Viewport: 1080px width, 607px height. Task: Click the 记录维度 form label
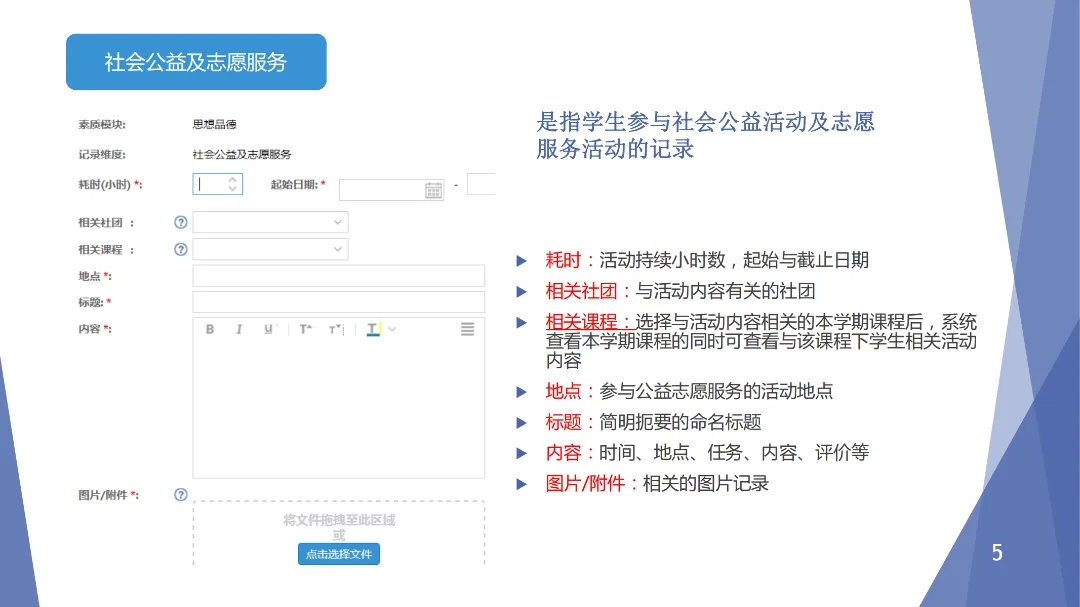102,154
